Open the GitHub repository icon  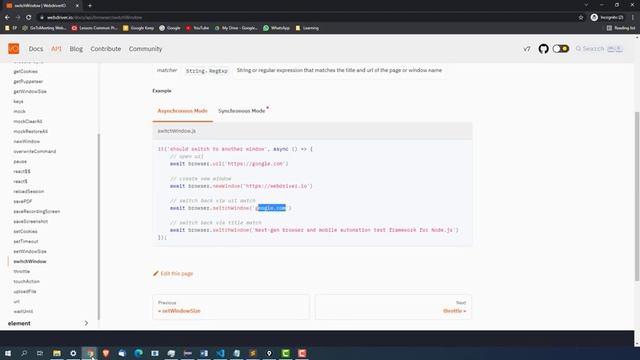(x=543, y=49)
